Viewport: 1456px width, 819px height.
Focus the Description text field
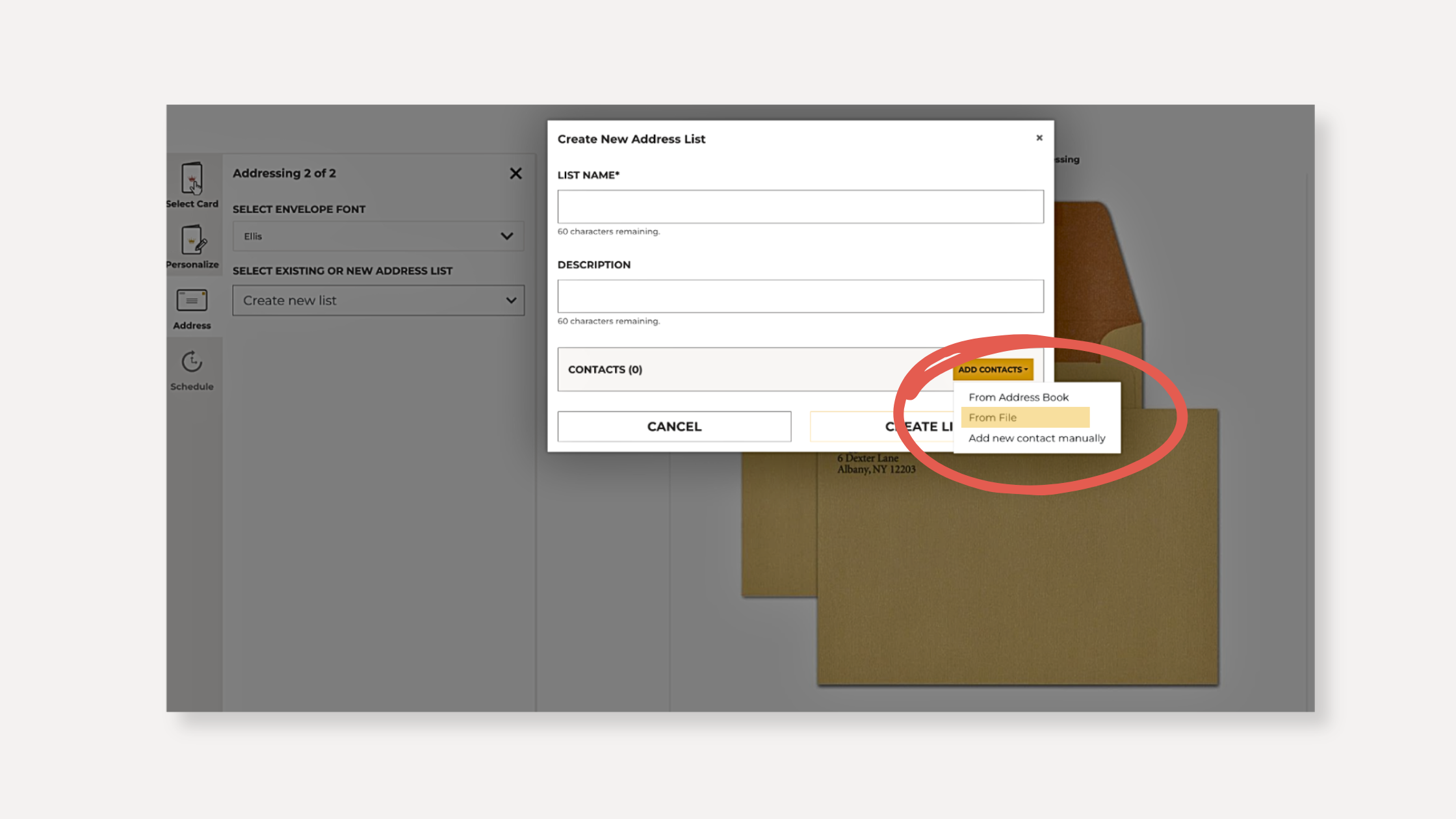800,296
